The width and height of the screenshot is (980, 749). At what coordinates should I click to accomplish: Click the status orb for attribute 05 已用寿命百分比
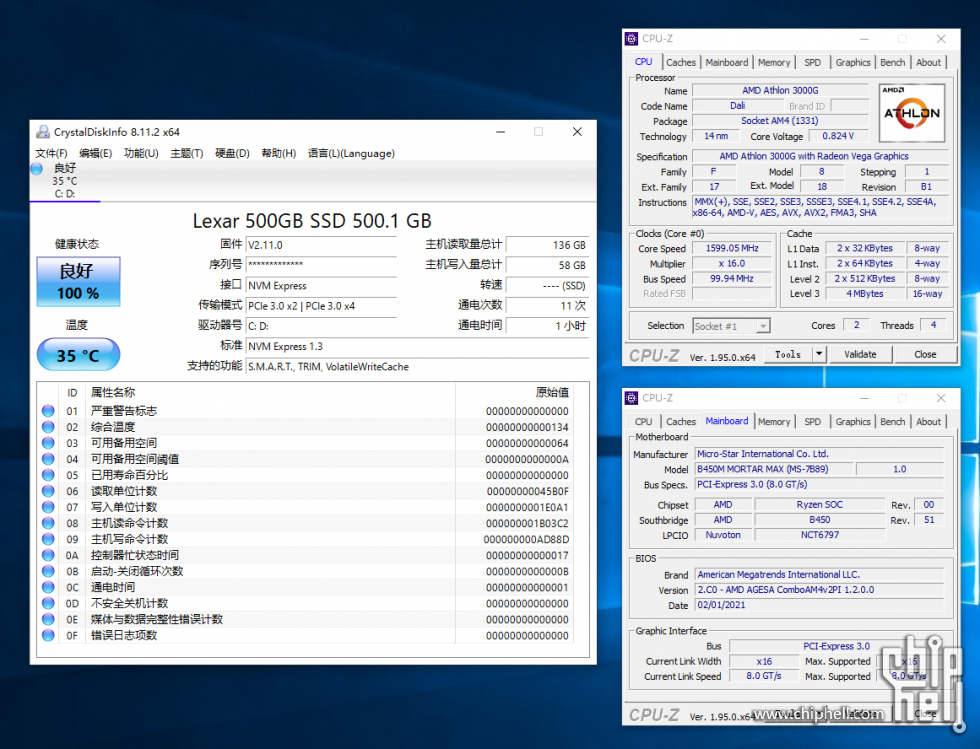[x=48, y=475]
